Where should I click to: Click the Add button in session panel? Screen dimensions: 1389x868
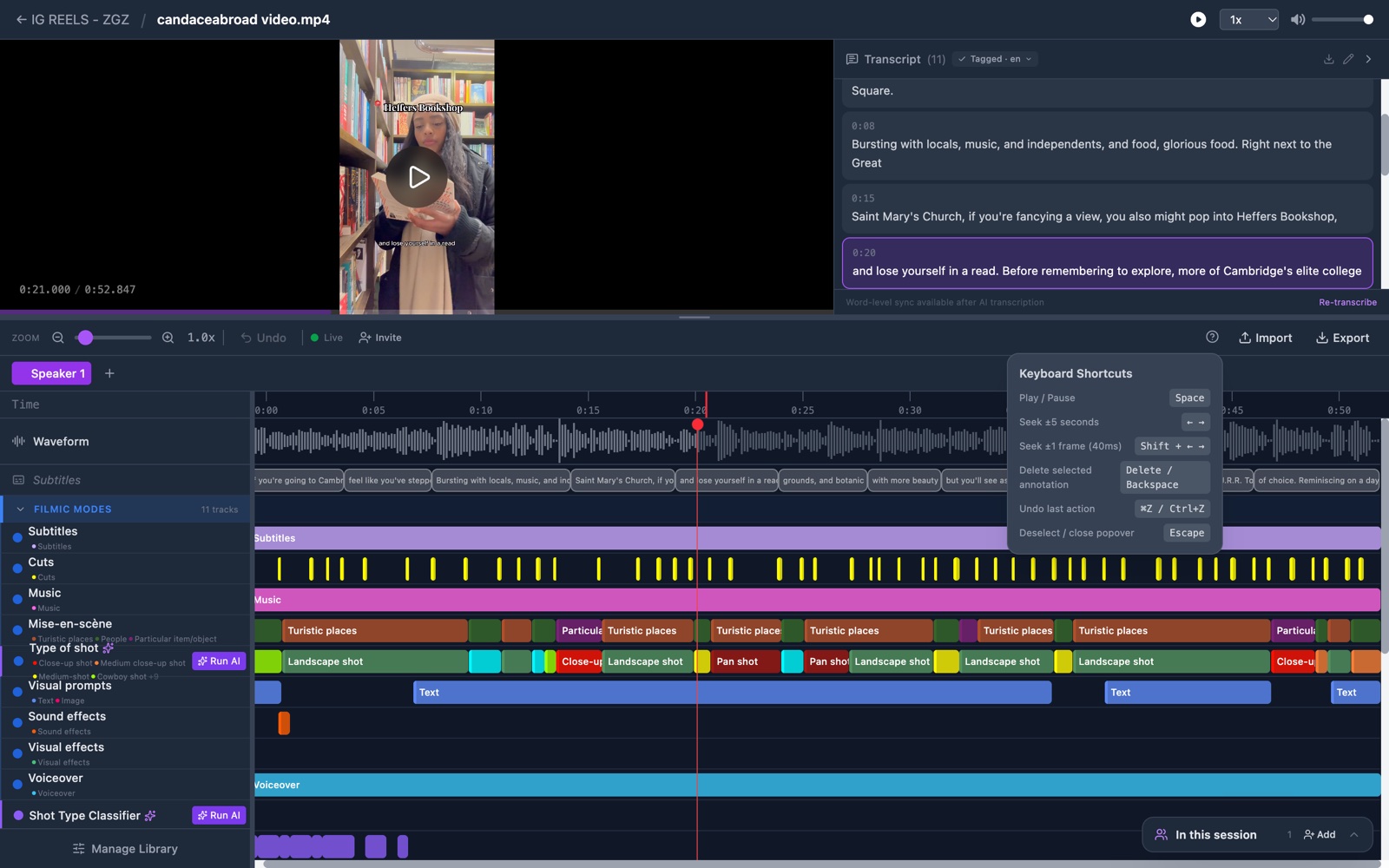pyautogui.click(x=1320, y=835)
